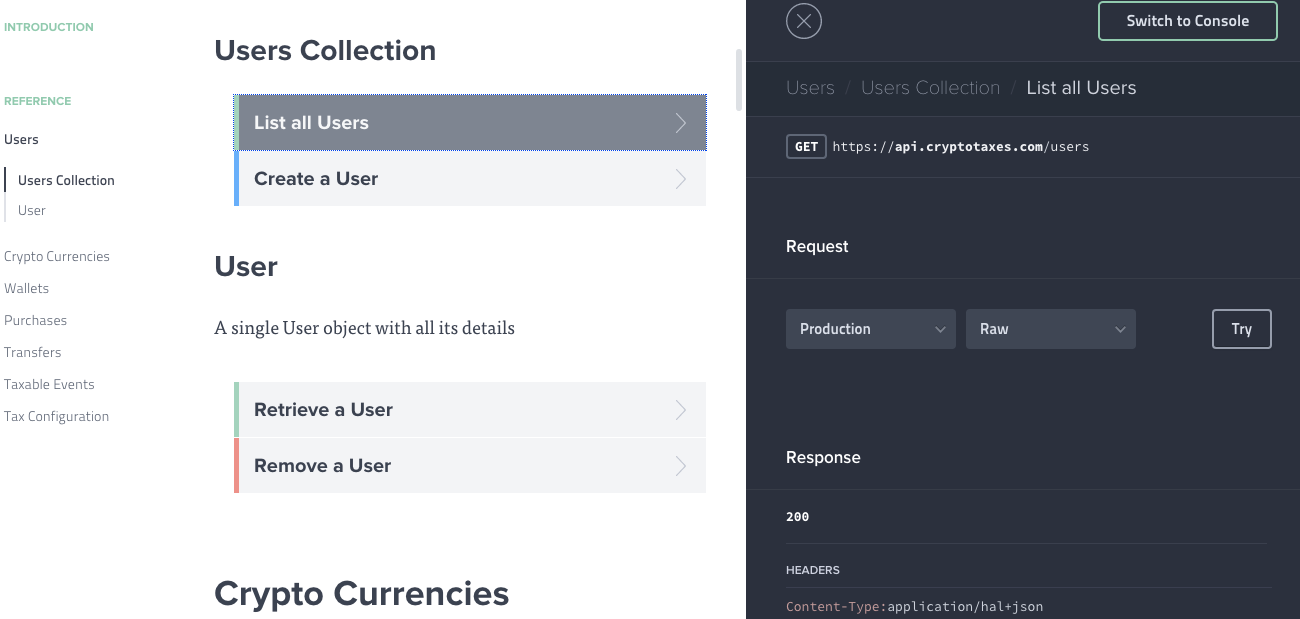Image resolution: width=1300 pixels, height=619 pixels.
Task: Open the Production environment dropdown
Action: click(x=870, y=329)
